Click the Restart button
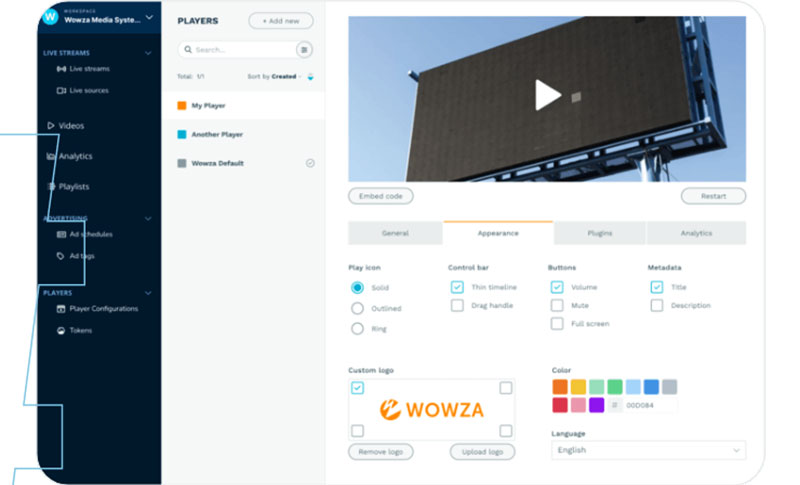This screenshot has width=800, height=485. [x=713, y=196]
